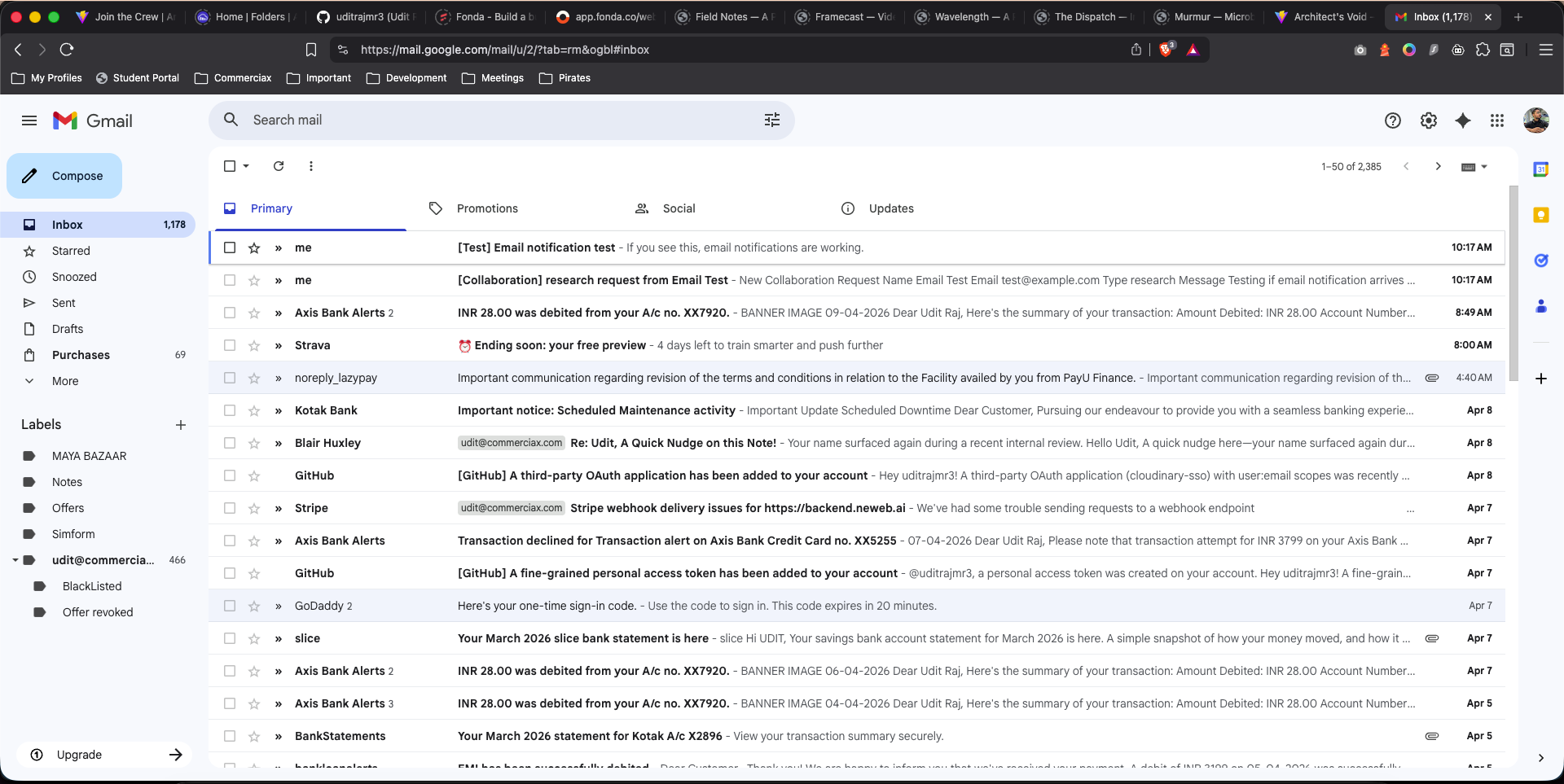Image resolution: width=1564 pixels, height=784 pixels.
Task: Expand the More sidebar section
Action: tap(65, 381)
